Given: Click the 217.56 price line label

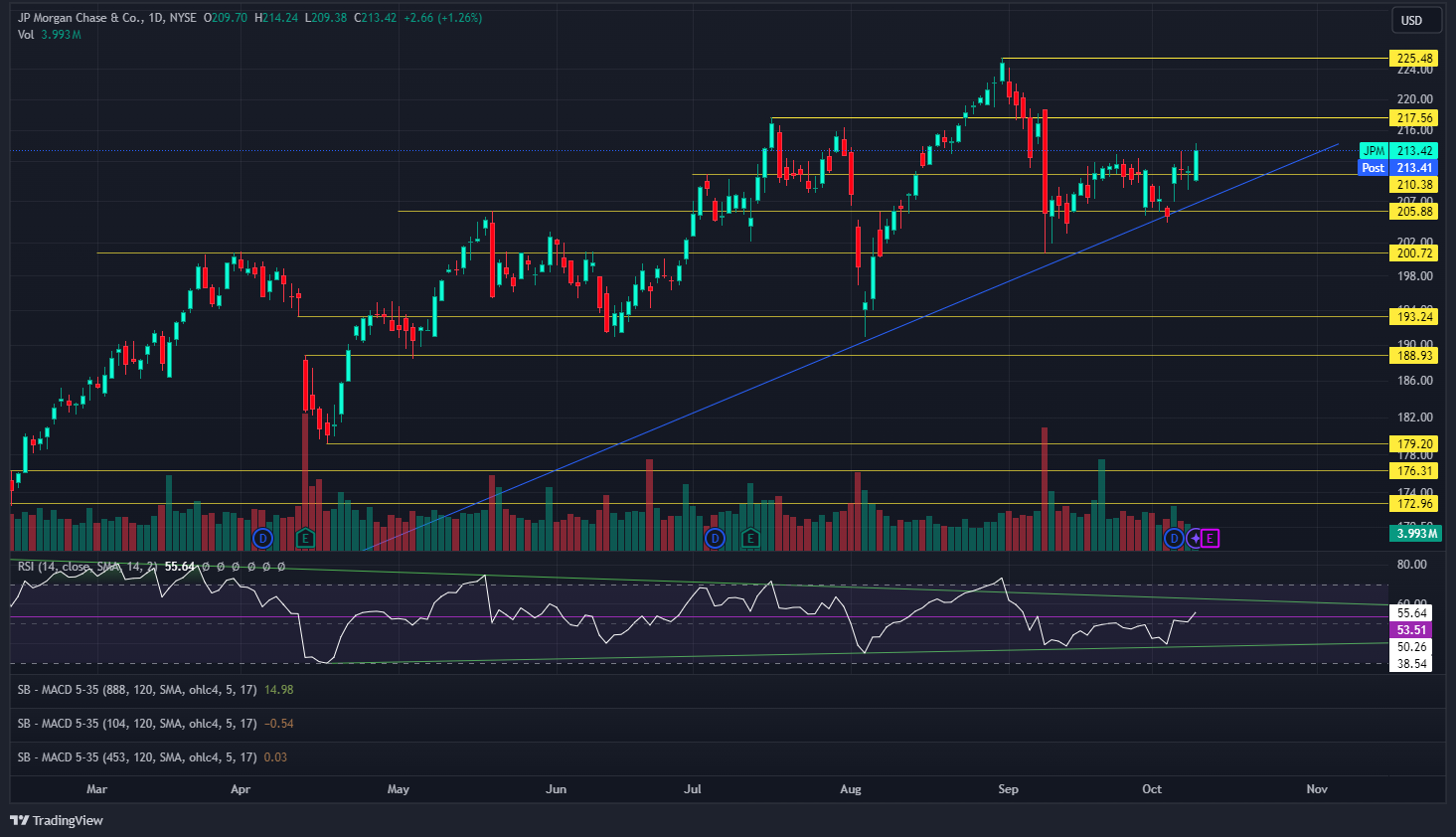Looking at the screenshot, I should [1414, 118].
